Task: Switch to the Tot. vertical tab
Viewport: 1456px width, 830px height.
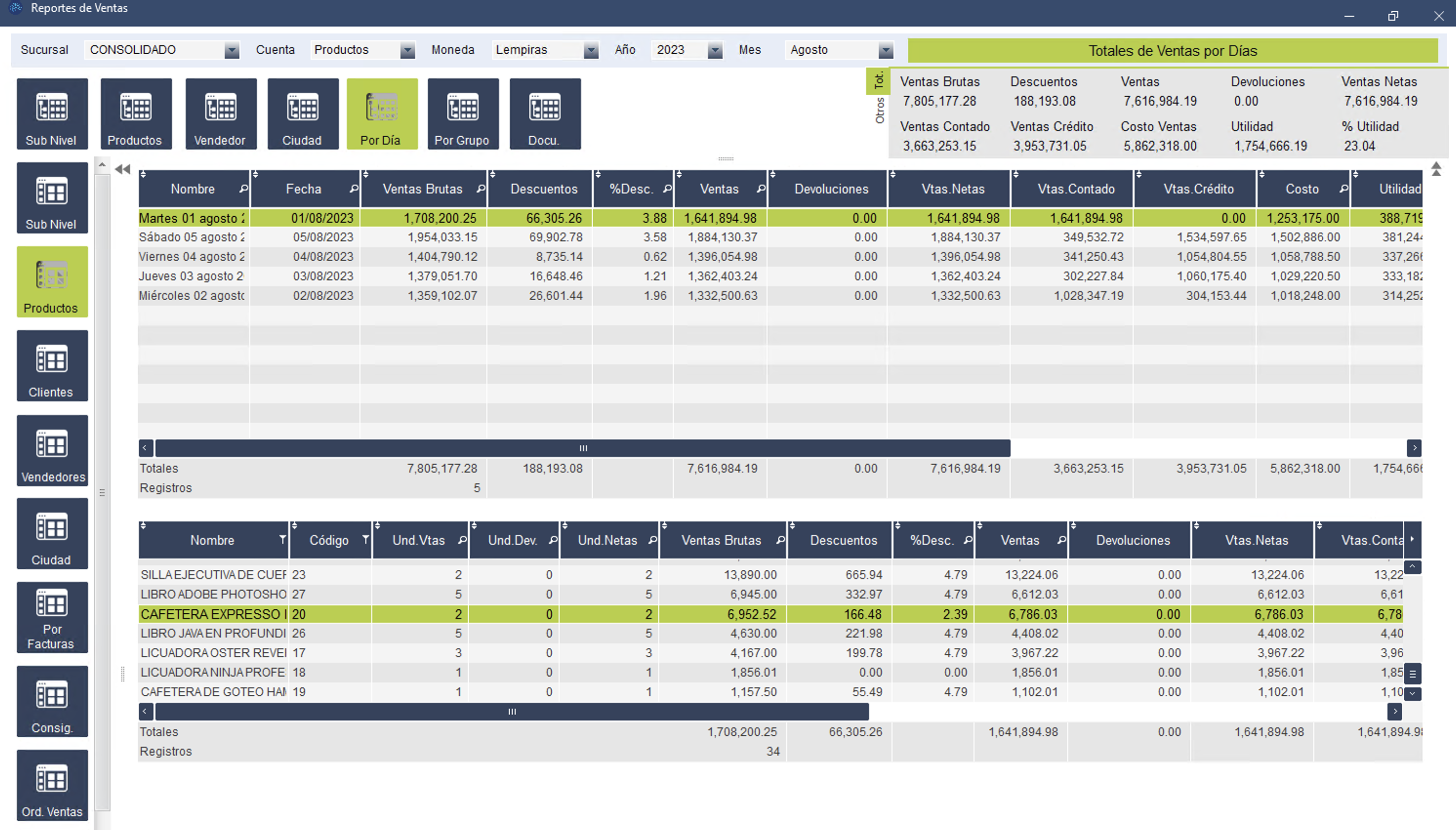Action: point(878,81)
